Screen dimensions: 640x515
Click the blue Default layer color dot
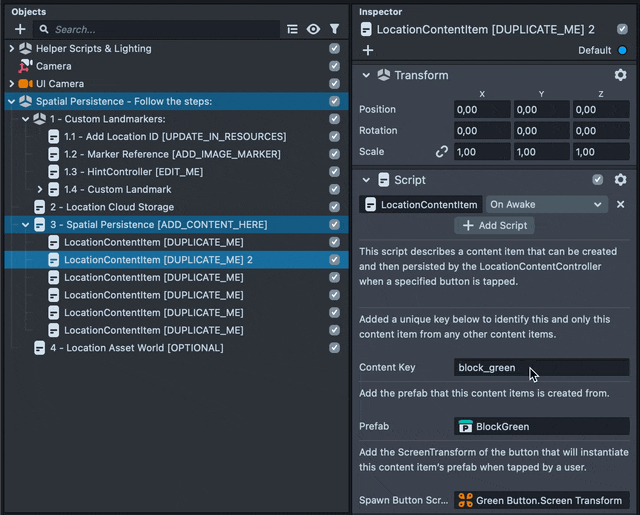(622, 50)
